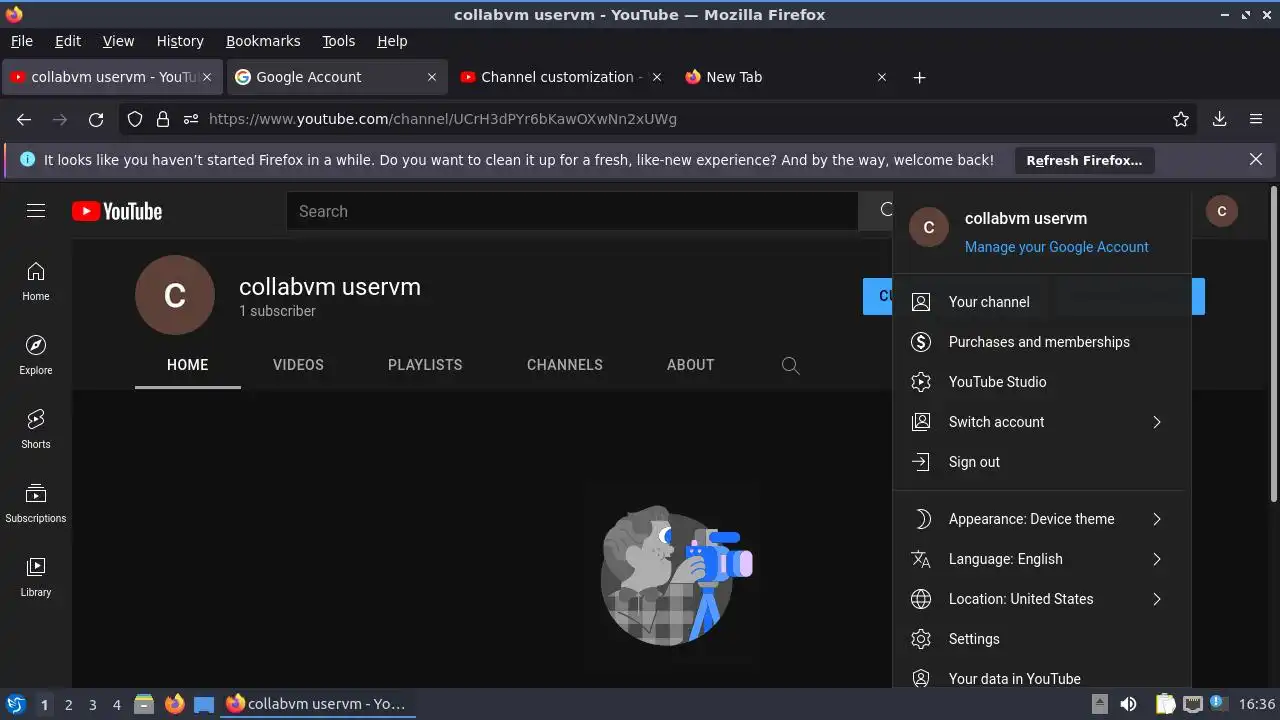Expand the Switch account submenu
This screenshot has height=720, width=1280.
[1041, 422]
